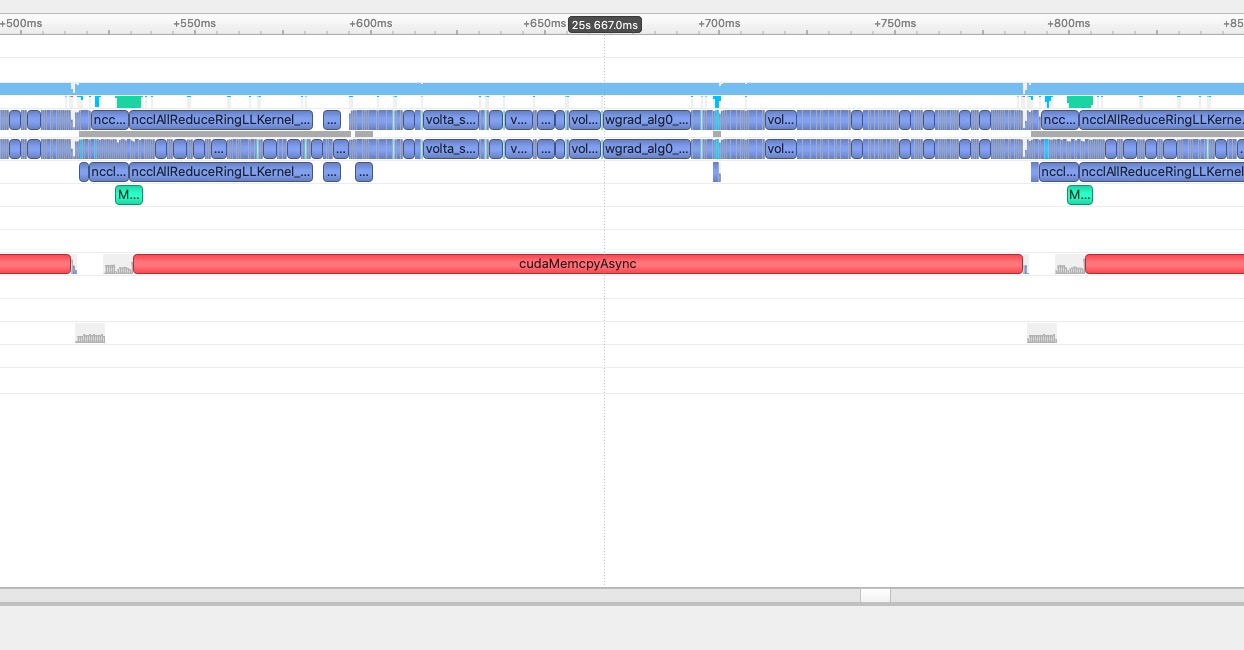Expand the collapsed ellipsis block after ncclAllReduceRingLLKernel
Viewport: 1244px width, 650px height.
coord(332,120)
